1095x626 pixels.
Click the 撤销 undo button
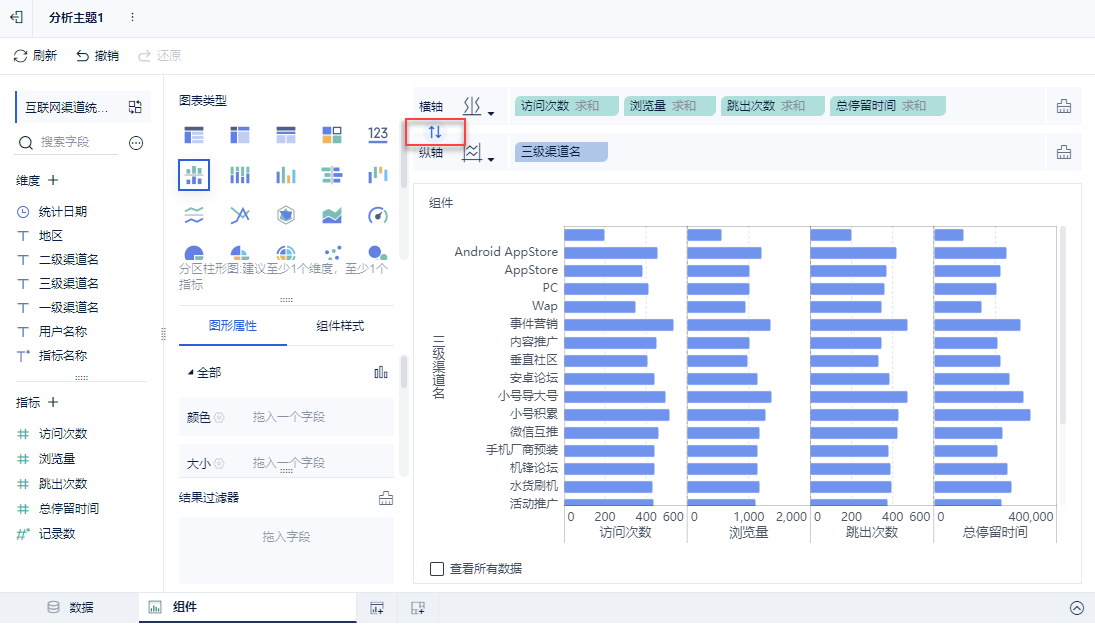click(97, 56)
